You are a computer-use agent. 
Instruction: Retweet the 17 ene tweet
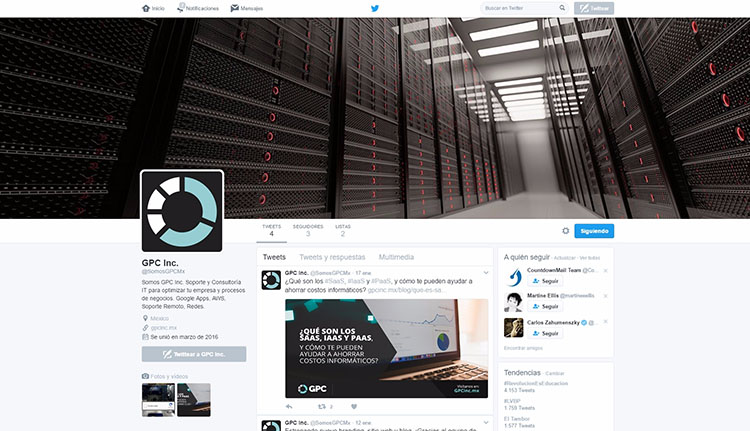pos(322,407)
